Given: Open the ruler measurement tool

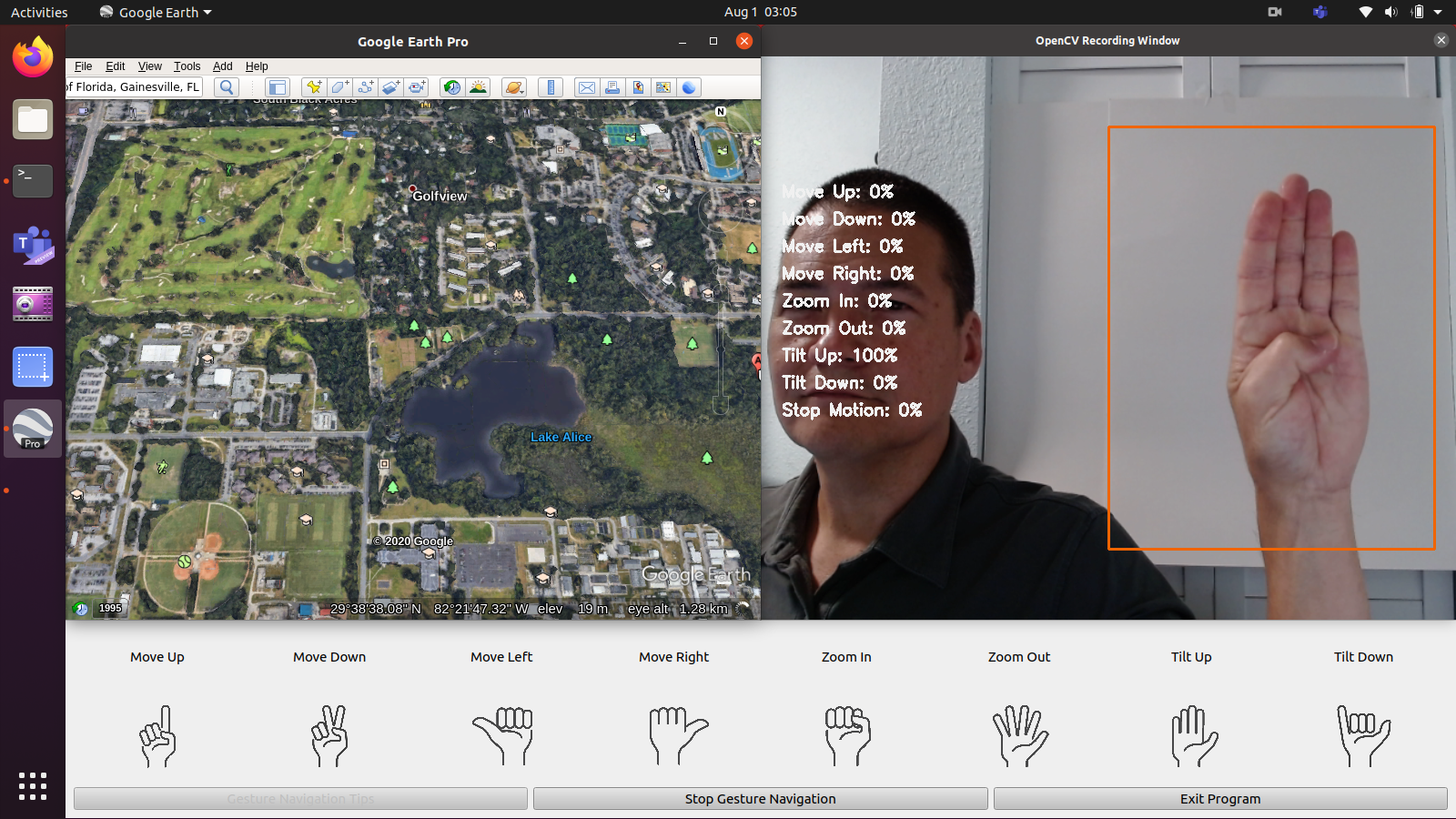Looking at the screenshot, I should 551,87.
